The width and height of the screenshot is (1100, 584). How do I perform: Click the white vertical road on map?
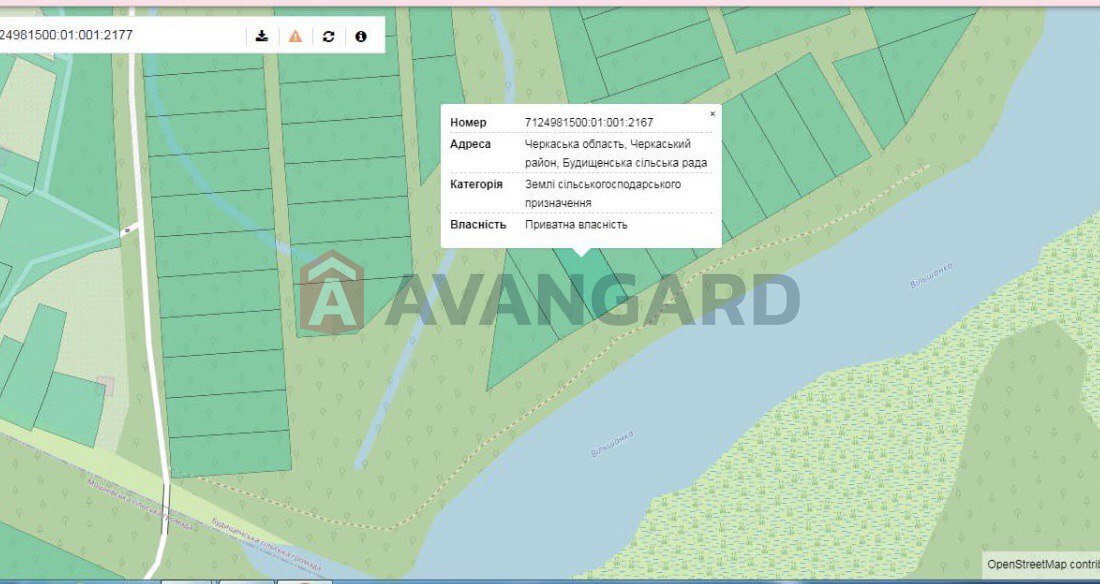click(x=148, y=300)
